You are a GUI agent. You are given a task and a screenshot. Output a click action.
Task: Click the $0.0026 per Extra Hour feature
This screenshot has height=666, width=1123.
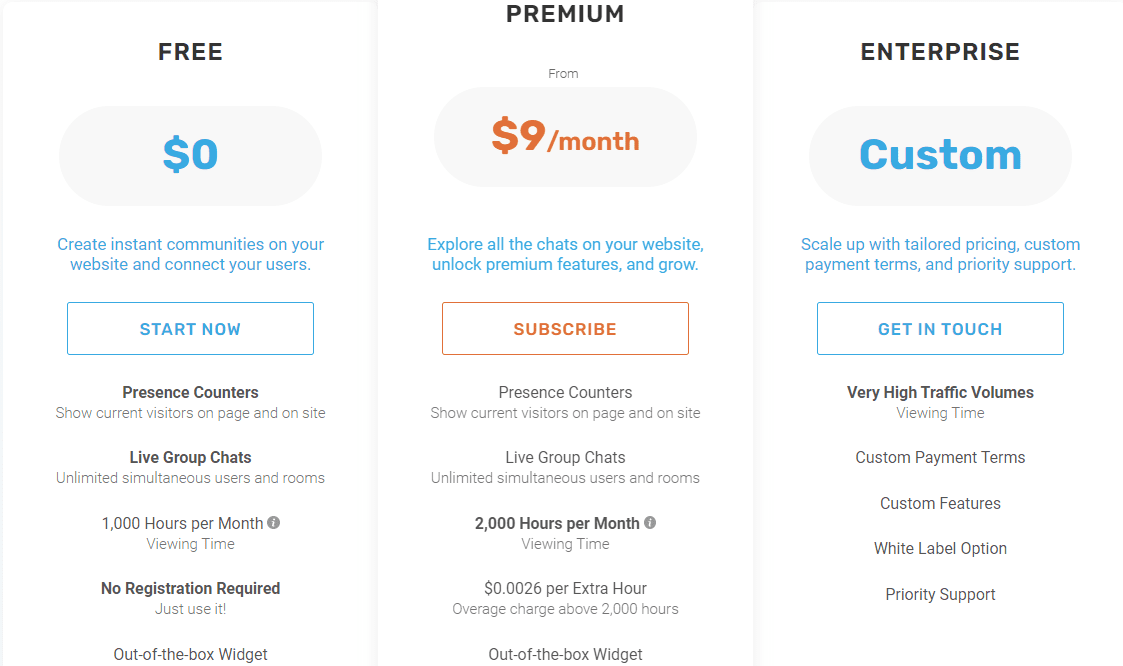click(565, 589)
